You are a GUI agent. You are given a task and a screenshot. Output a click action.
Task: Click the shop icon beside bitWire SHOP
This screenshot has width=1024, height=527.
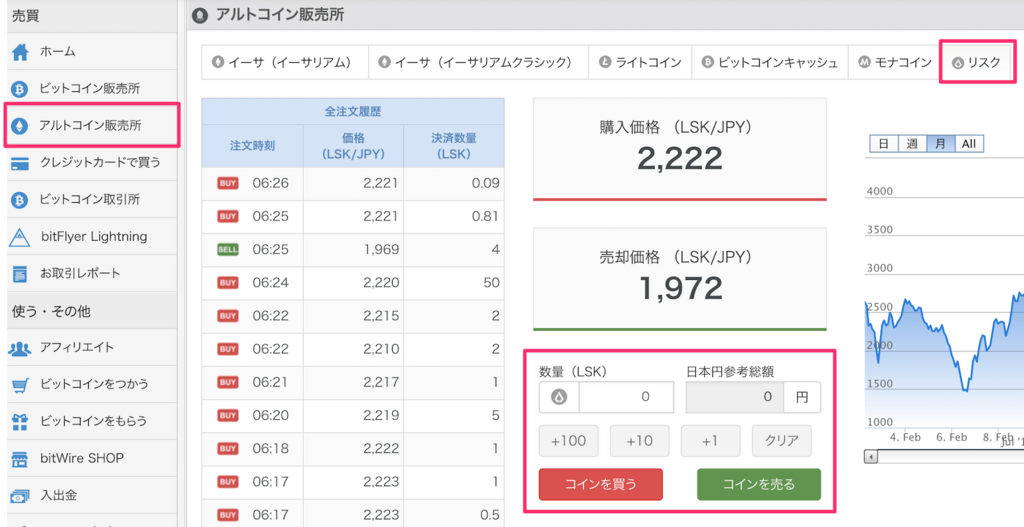click(20, 458)
